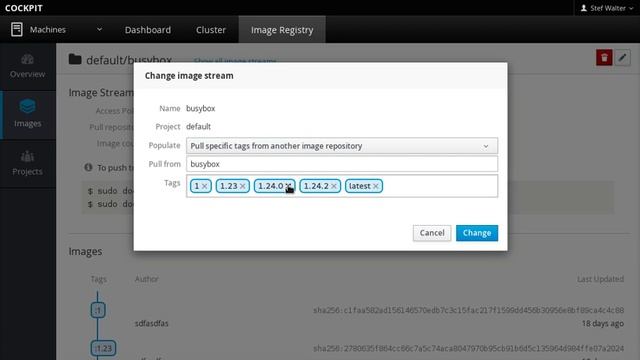
Task: Click the Machines server icon
Action: click(17, 29)
